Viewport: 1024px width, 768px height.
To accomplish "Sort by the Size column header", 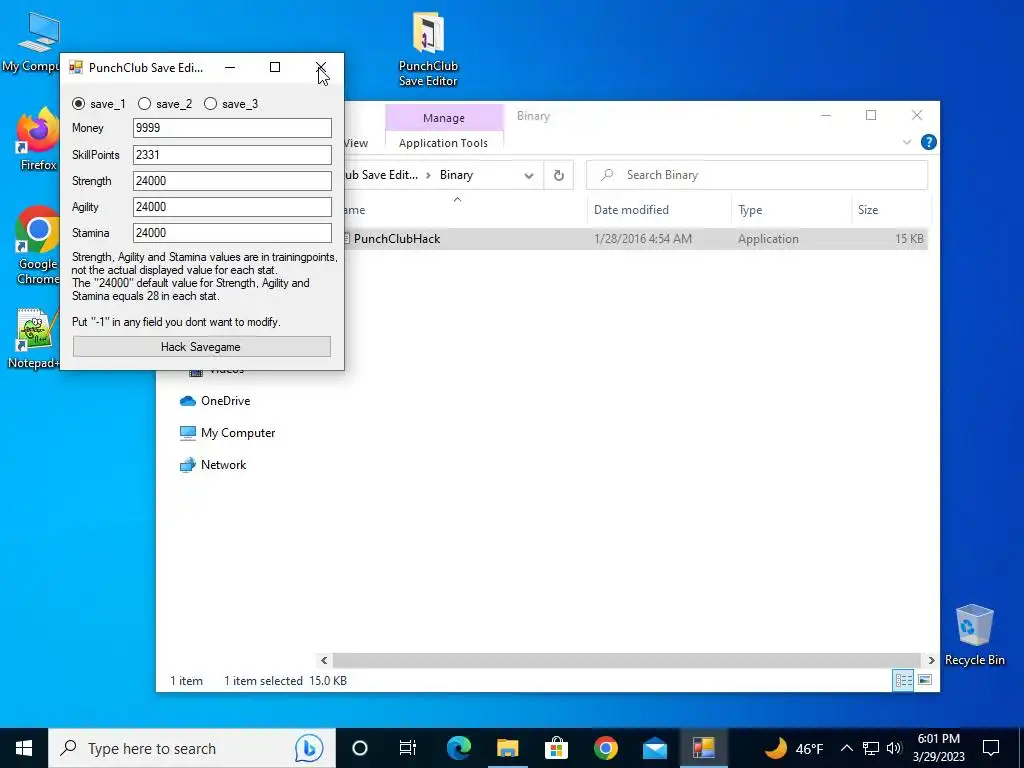I will click(890, 210).
